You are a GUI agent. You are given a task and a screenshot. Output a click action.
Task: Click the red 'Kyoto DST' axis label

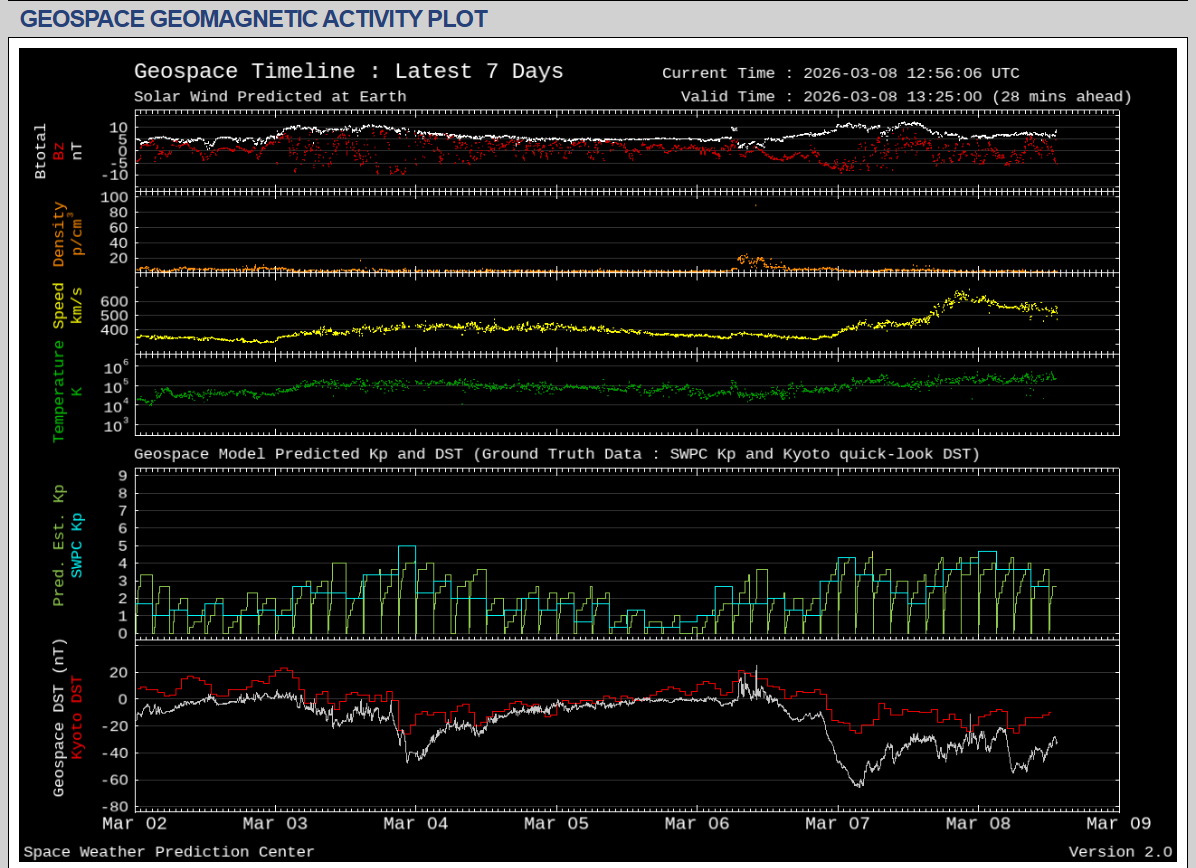(x=77, y=718)
